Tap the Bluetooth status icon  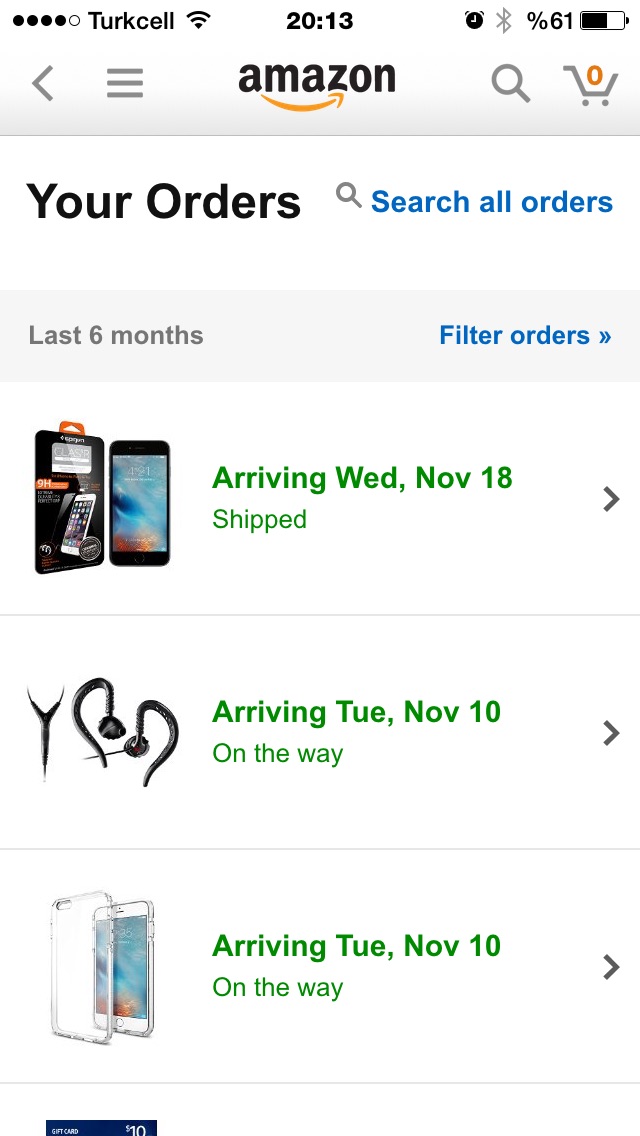(503, 20)
